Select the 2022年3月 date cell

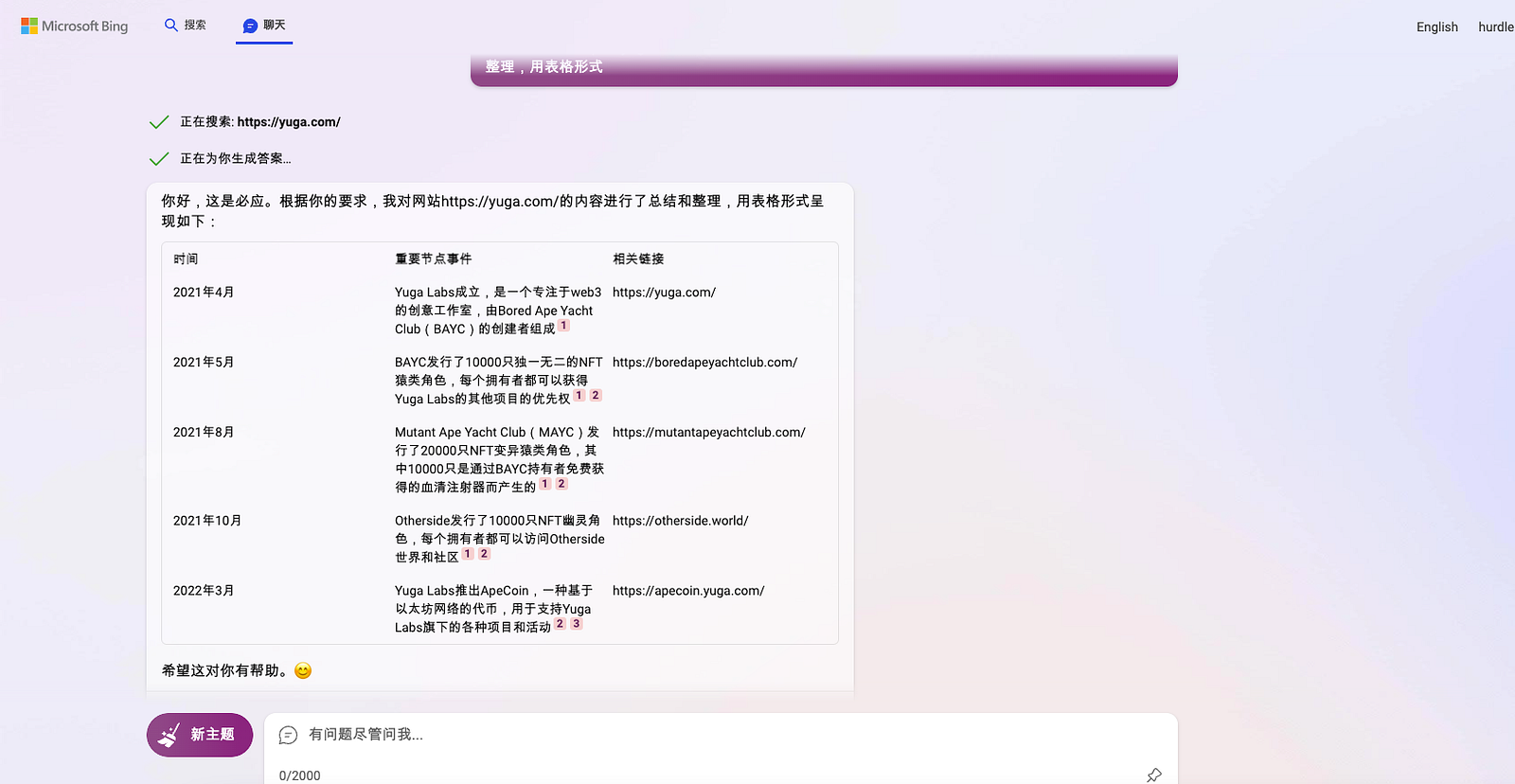point(204,591)
